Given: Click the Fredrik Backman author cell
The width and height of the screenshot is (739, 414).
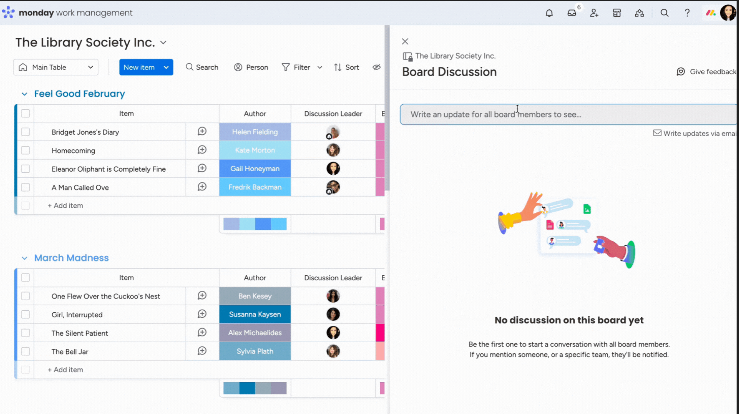Looking at the screenshot, I should (255, 187).
